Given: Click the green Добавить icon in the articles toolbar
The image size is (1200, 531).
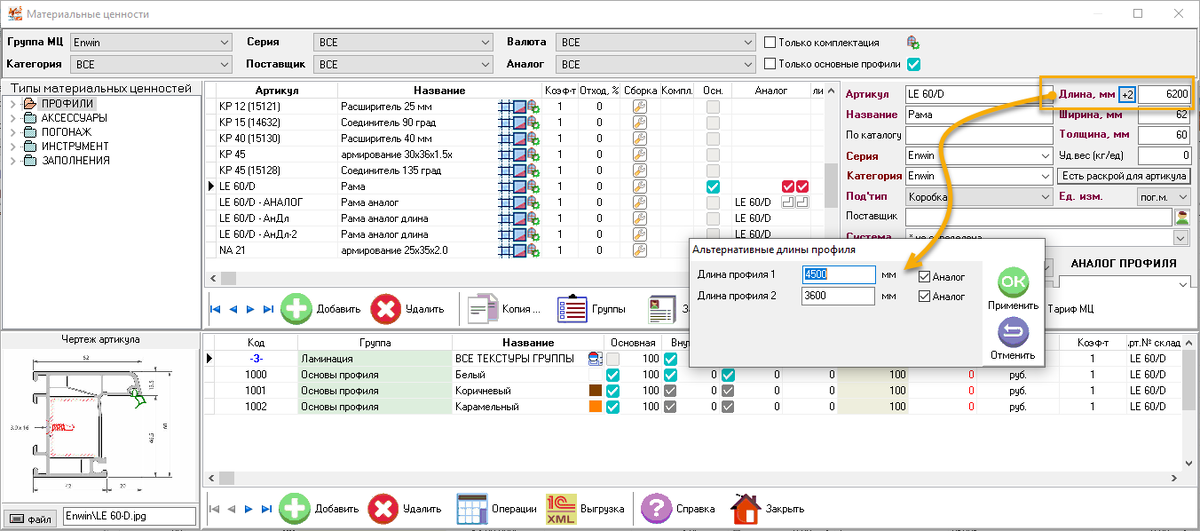Looking at the screenshot, I should (x=296, y=309).
